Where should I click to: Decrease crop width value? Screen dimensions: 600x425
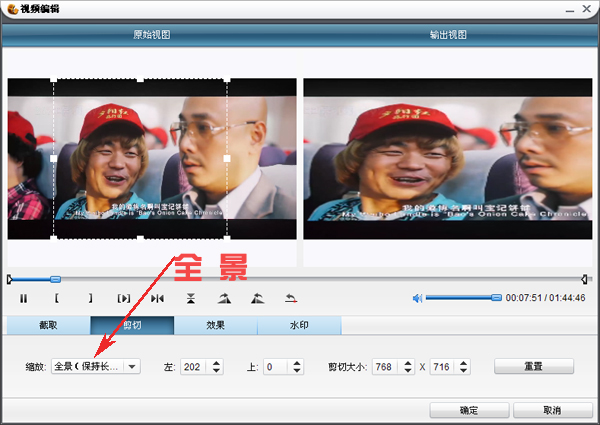click(408, 371)
